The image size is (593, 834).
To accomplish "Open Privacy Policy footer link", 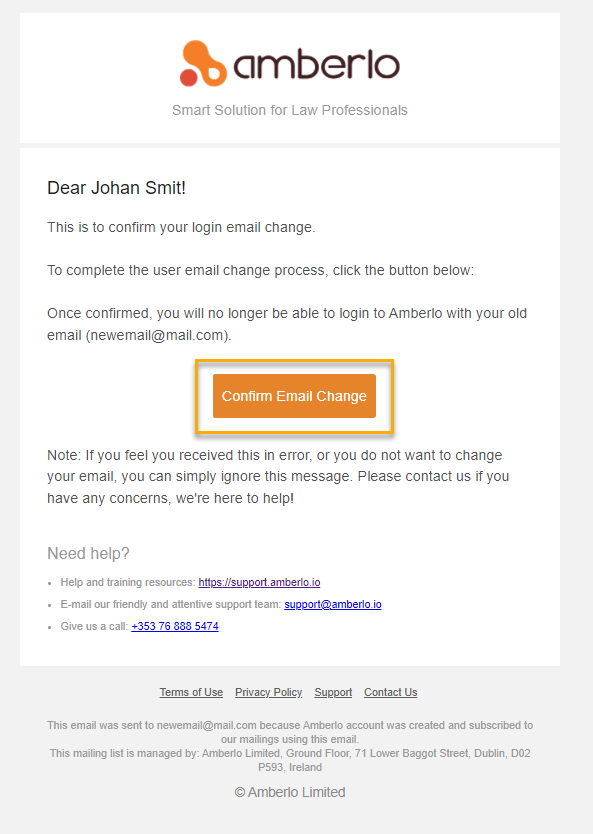I will (x=269, y=692).
